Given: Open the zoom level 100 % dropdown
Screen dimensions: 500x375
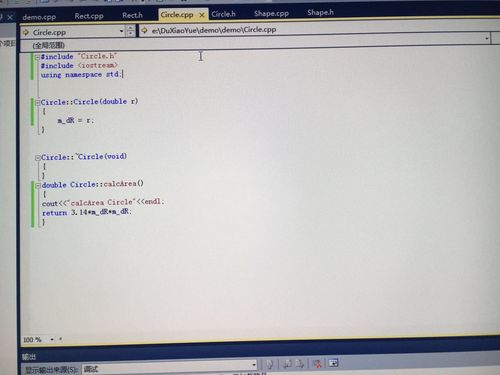Looking at the screenshot, I should (52, 339).
